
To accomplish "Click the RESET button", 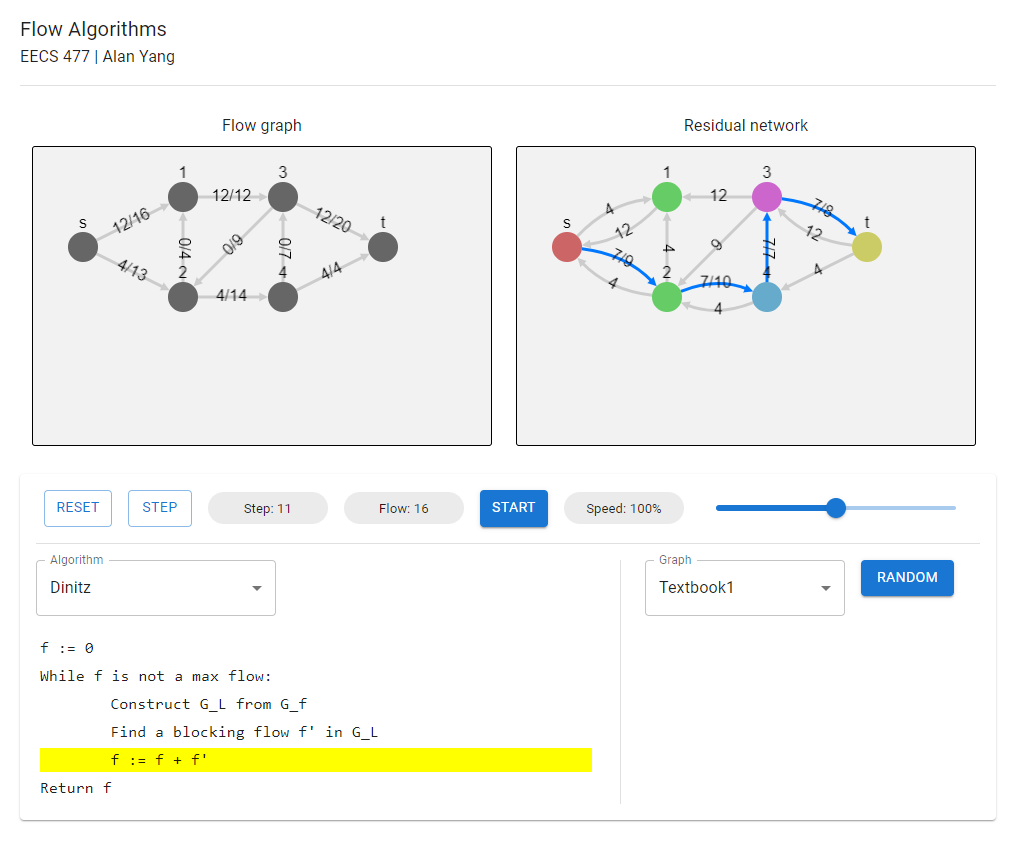I will [77, 508].
